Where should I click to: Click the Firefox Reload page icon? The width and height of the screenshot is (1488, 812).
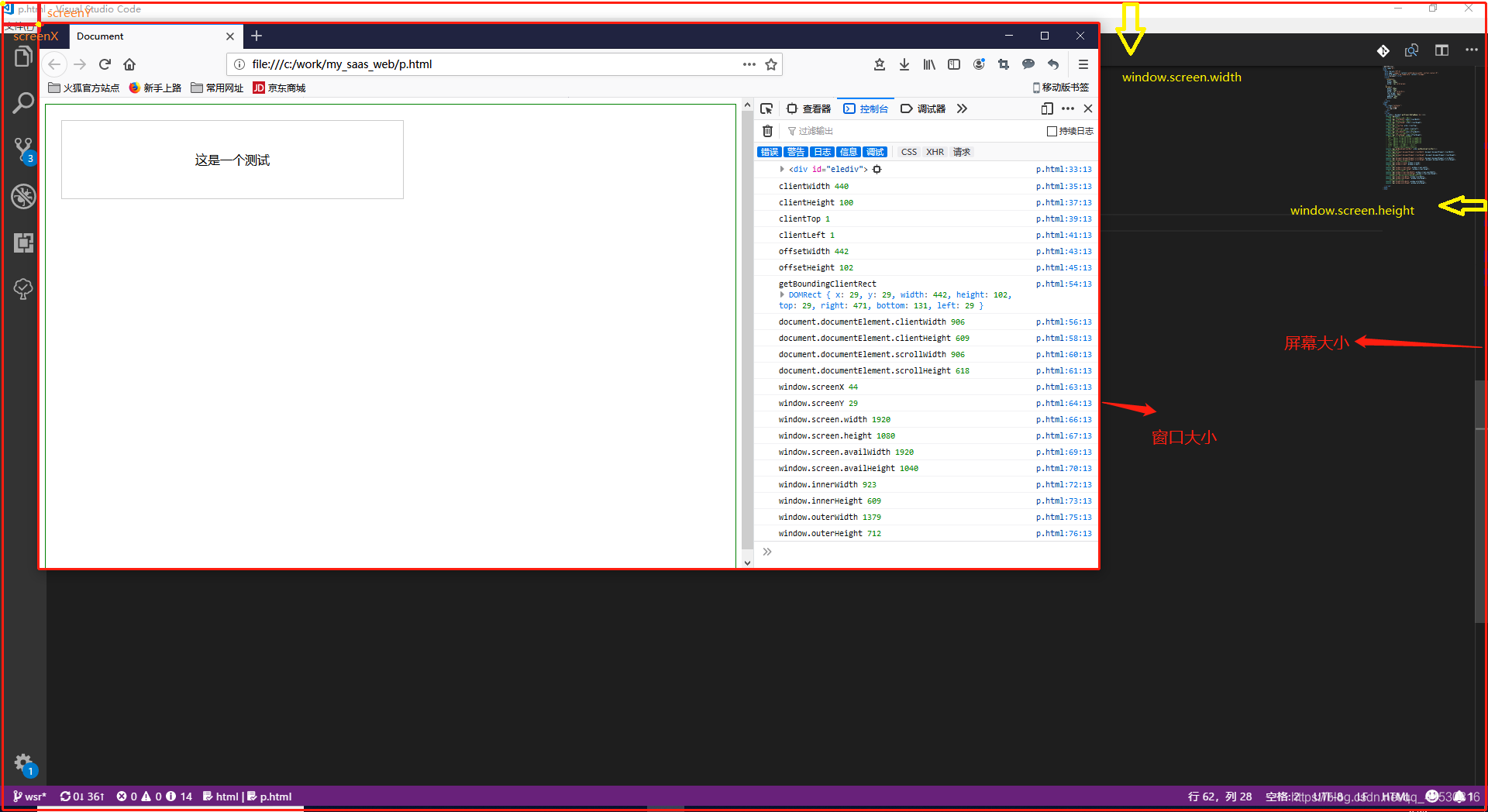(x=105, y=64)
